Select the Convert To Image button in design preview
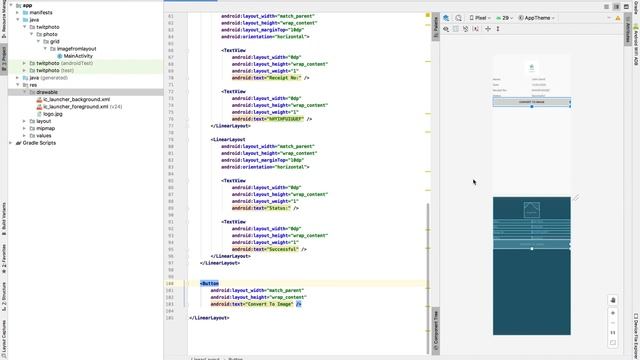The image size is (640, 360). [531, 102]
